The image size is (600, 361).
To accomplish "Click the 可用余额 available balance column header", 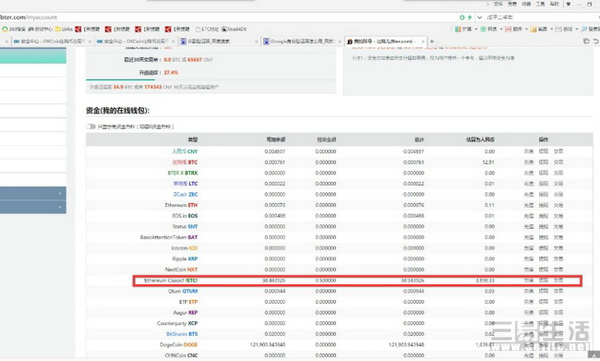I will click(x=276, y=140).
